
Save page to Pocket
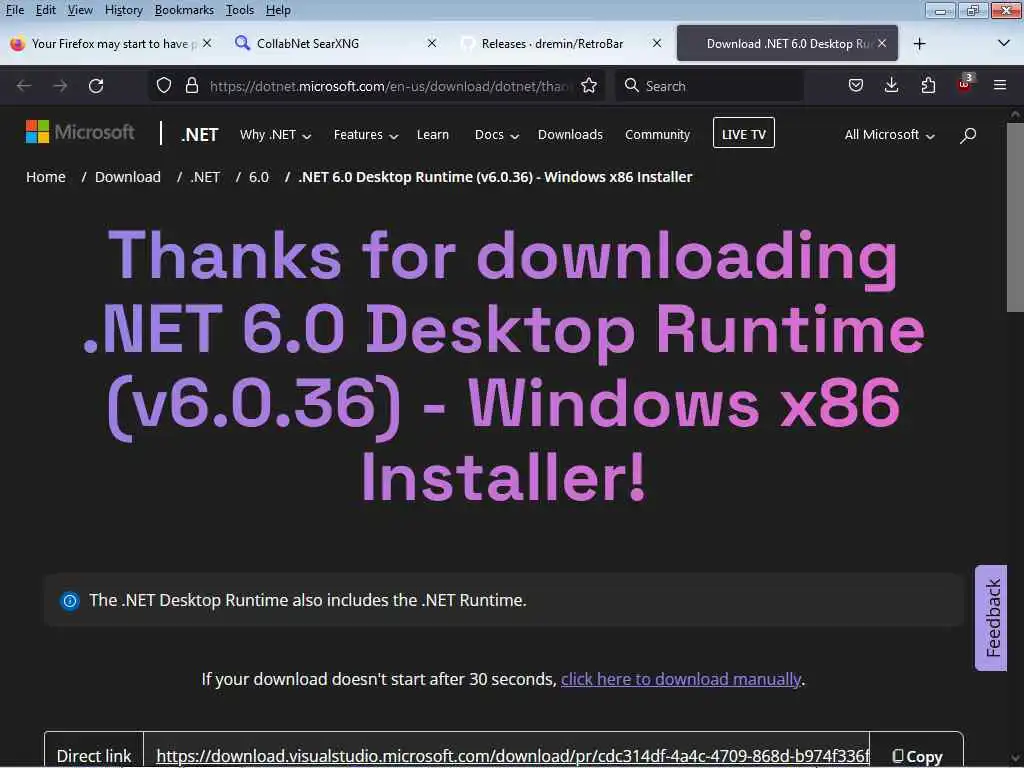(x=856, y=86)
